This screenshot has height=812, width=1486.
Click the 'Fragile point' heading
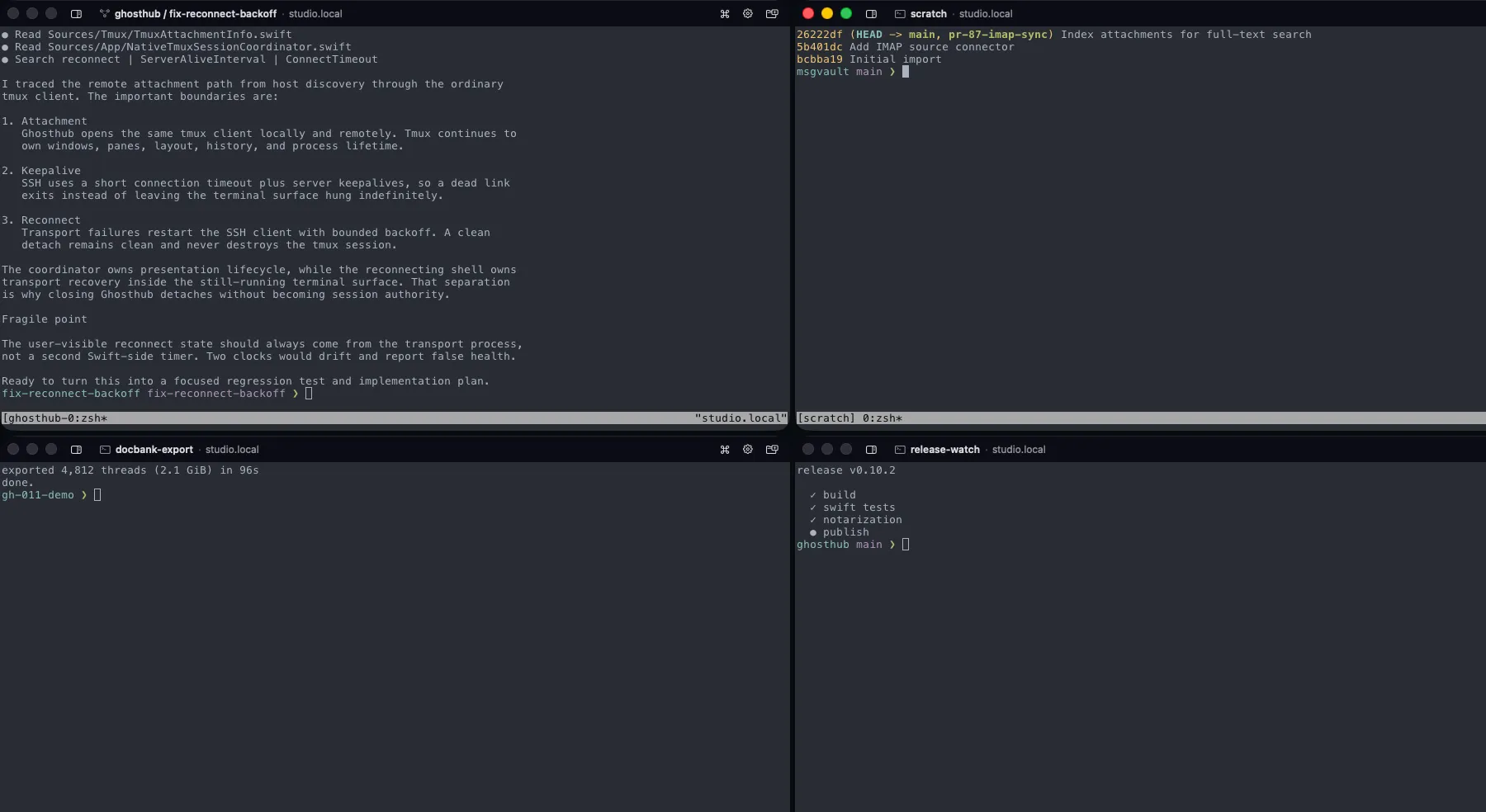(45, 319)
